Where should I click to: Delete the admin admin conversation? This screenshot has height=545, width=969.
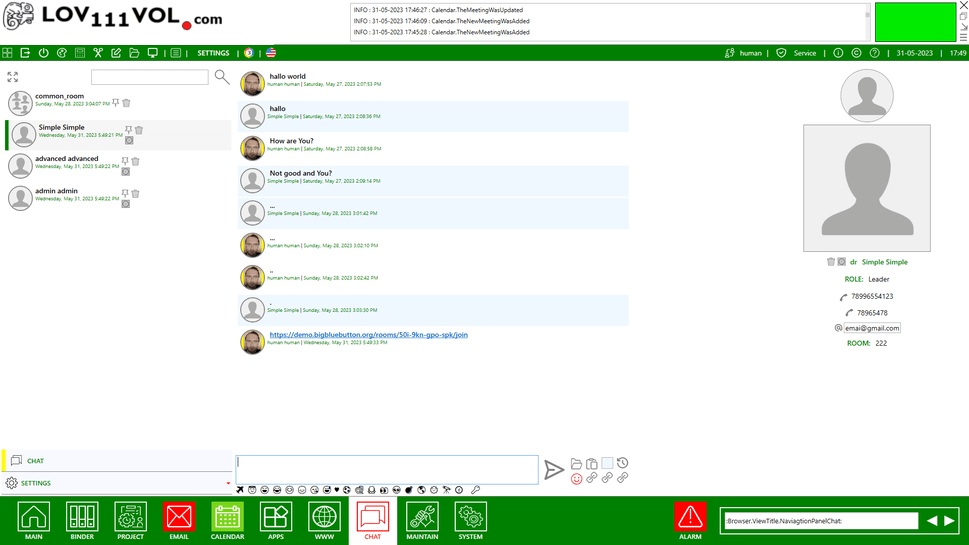135,193
